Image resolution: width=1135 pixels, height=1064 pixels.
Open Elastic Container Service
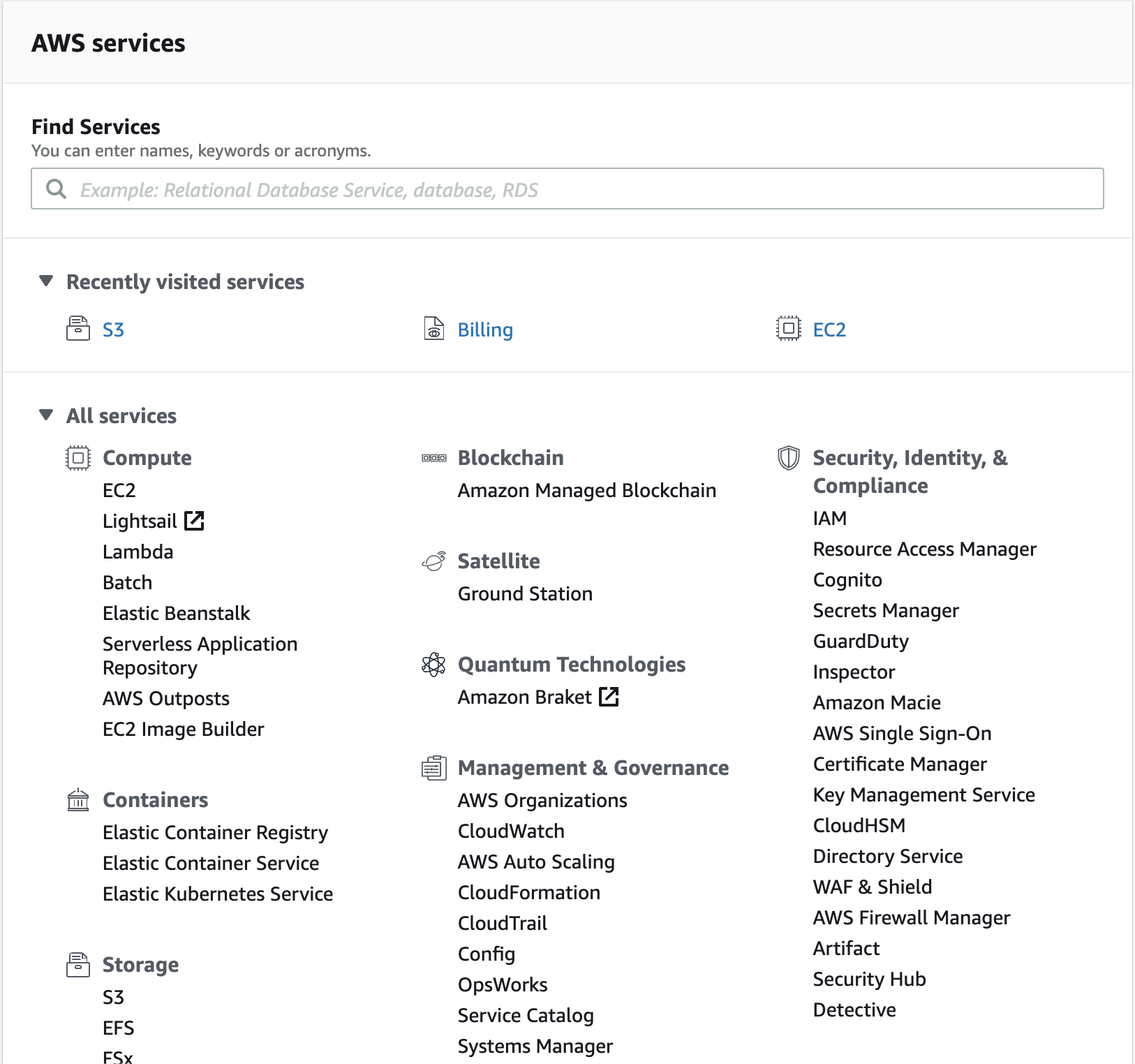coord(211,863)
